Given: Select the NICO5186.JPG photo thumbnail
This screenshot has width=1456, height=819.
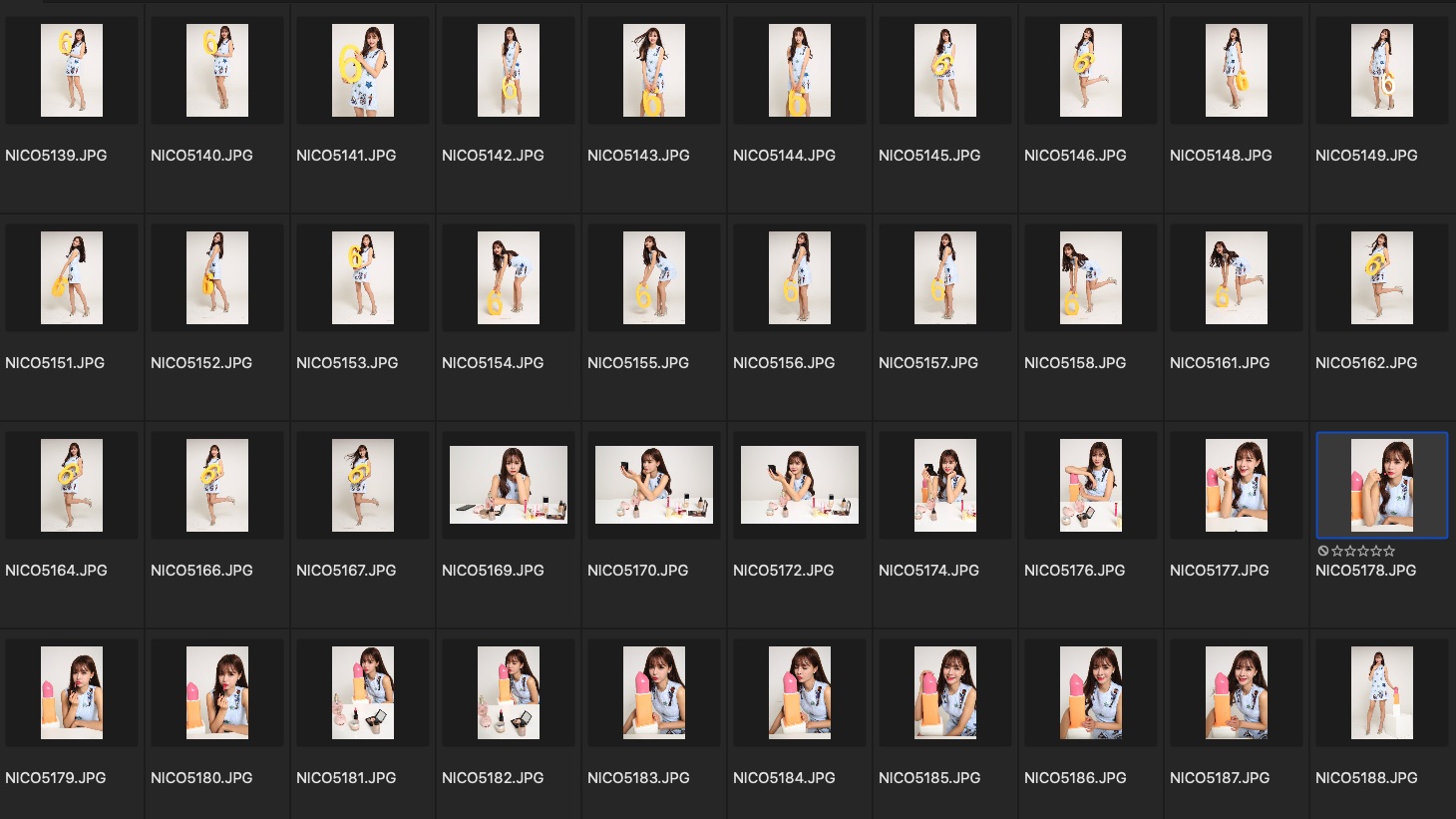Looking at the screenshot, I should (1091, 692).
